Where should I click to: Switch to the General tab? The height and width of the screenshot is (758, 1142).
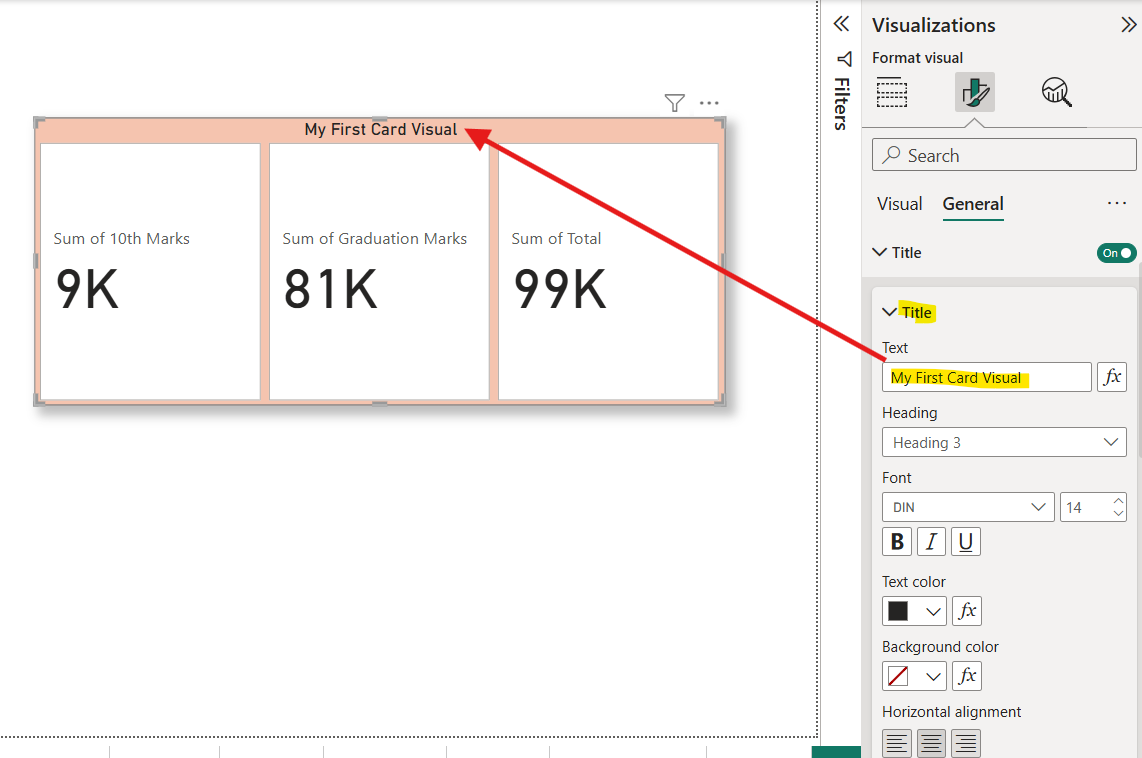point(972,203)
